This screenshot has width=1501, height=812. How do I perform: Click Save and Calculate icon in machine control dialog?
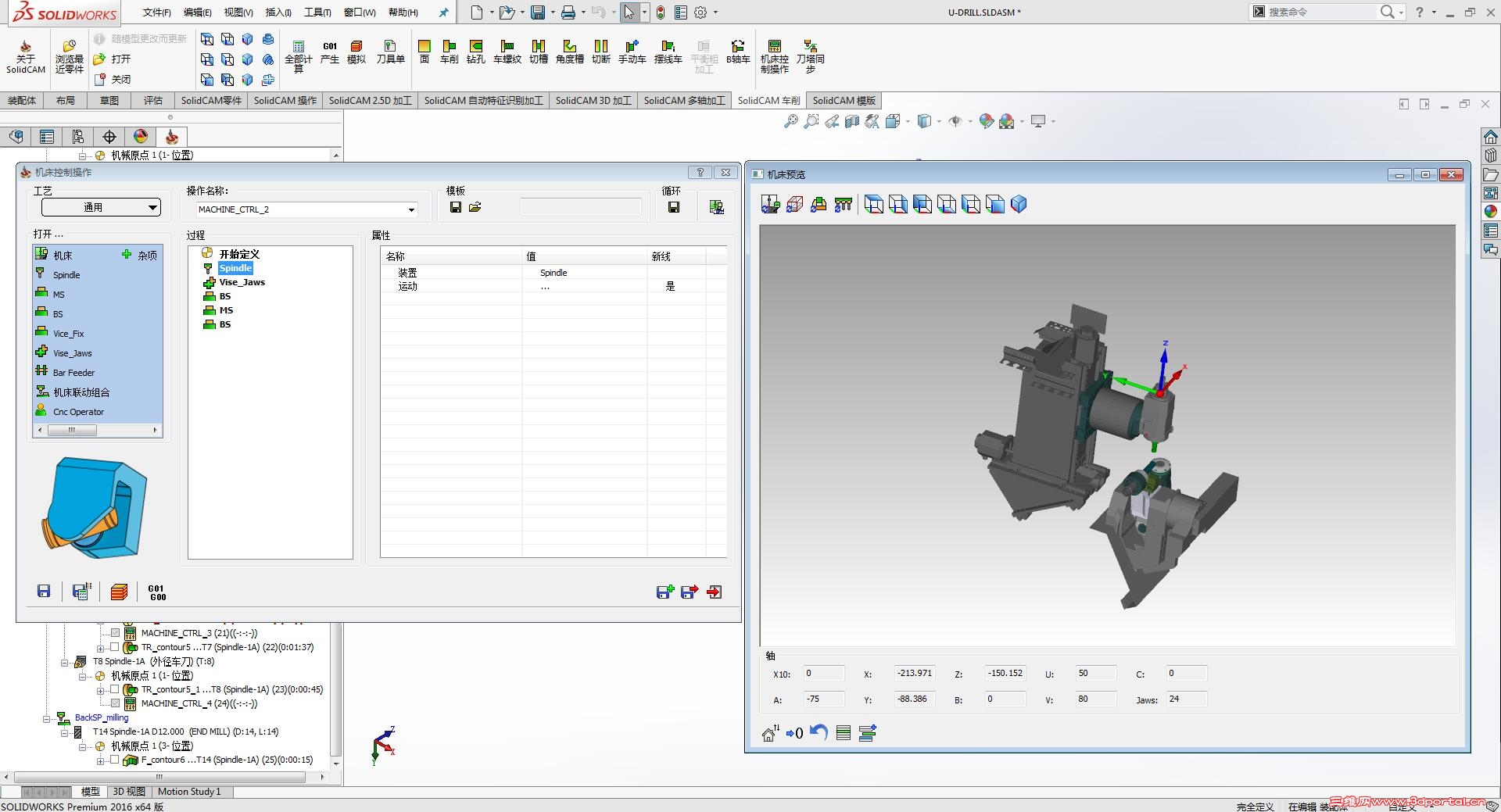tap(81, 592)
